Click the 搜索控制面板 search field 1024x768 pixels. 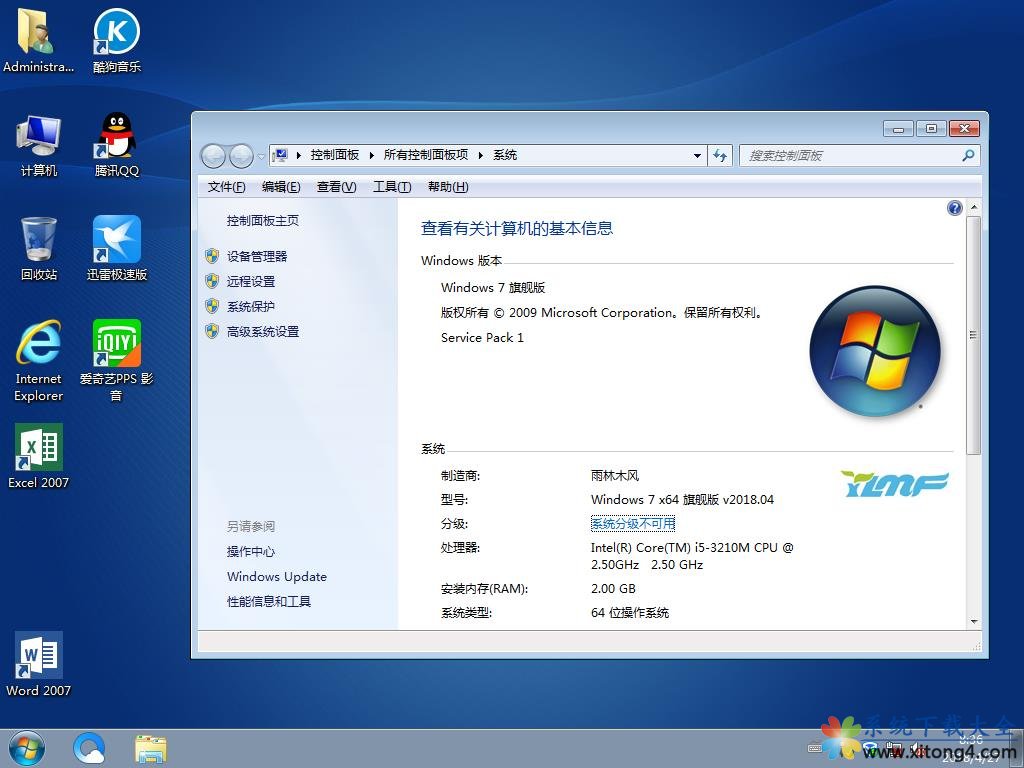(850, 156)
